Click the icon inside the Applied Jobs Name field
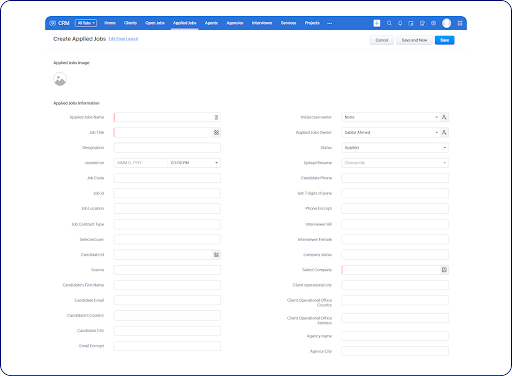Image resolution: width=512 pixels, height=376 pixels. 216,117
